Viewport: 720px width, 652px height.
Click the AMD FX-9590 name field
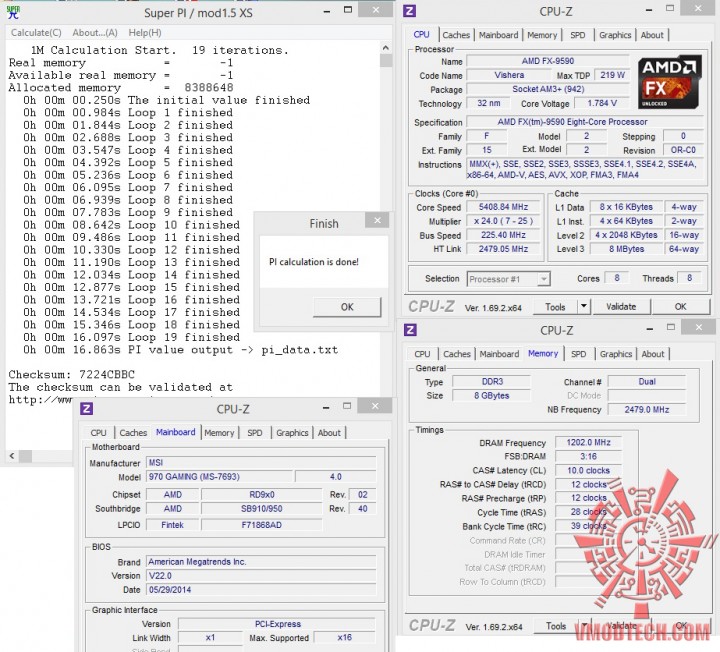(548, 61)
